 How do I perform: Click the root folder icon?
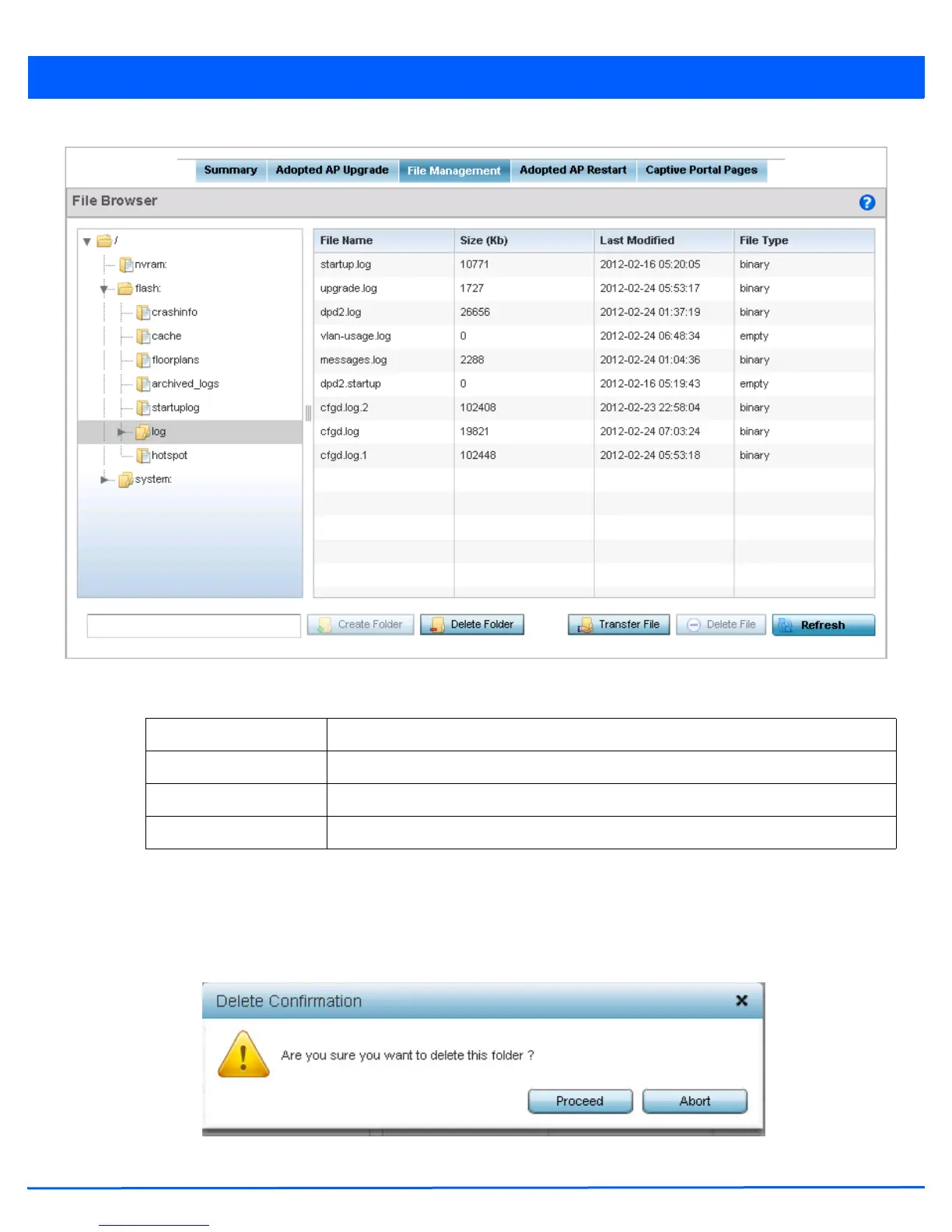104,241
